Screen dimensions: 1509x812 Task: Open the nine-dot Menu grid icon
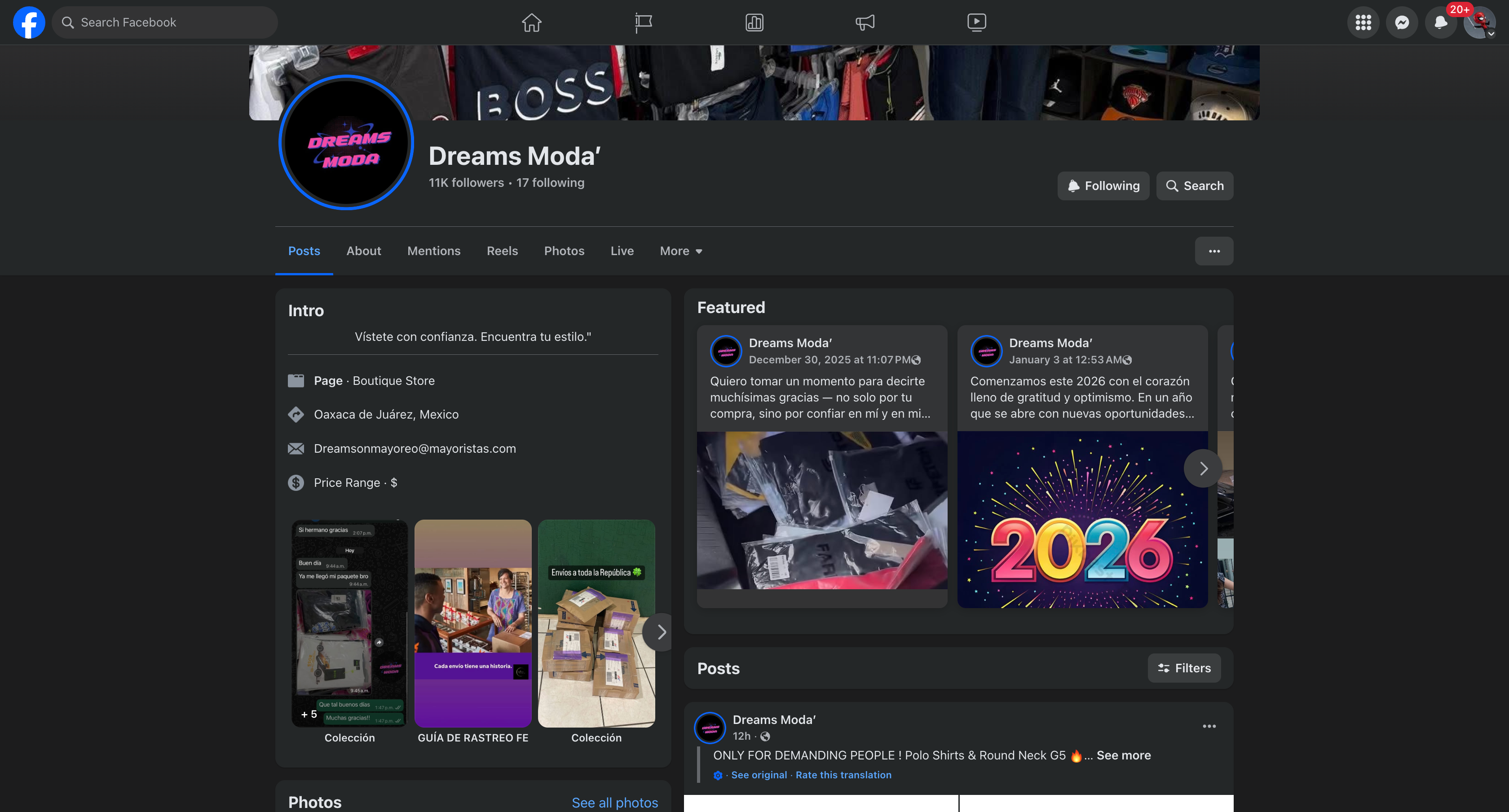tap(1363, 22)
